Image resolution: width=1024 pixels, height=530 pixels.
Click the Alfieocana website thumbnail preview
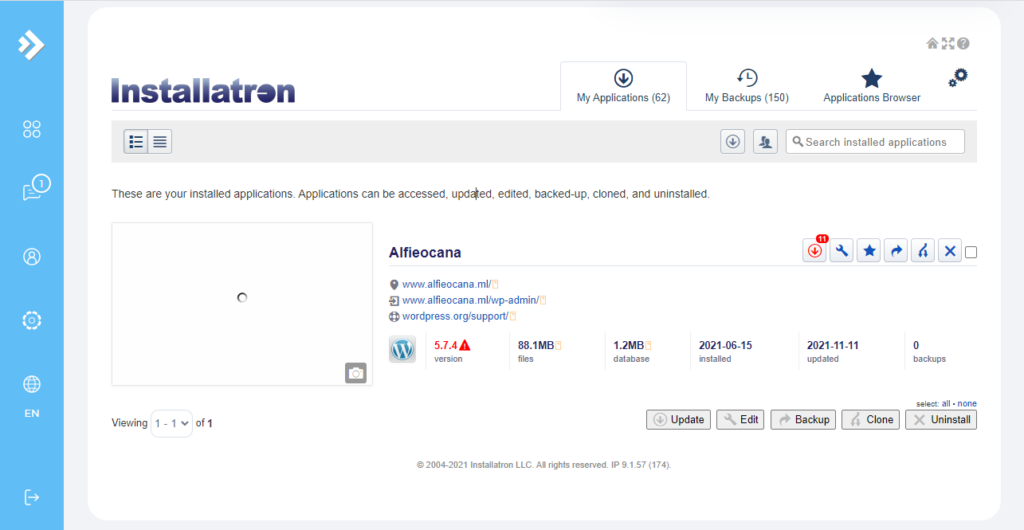click(x=242, y=304)
